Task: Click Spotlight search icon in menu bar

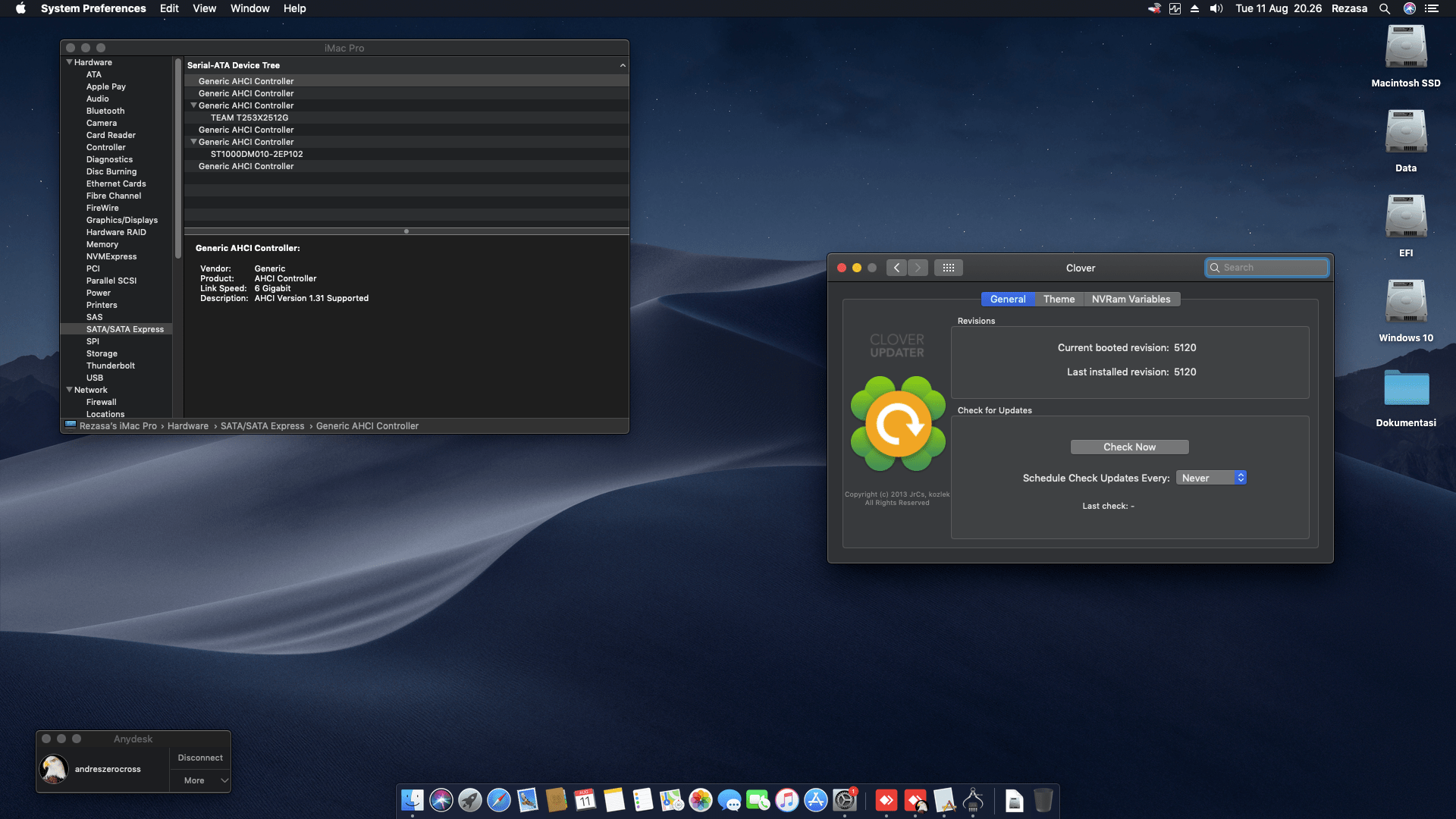Action: pyautogui.click(x=1384, y=8)
